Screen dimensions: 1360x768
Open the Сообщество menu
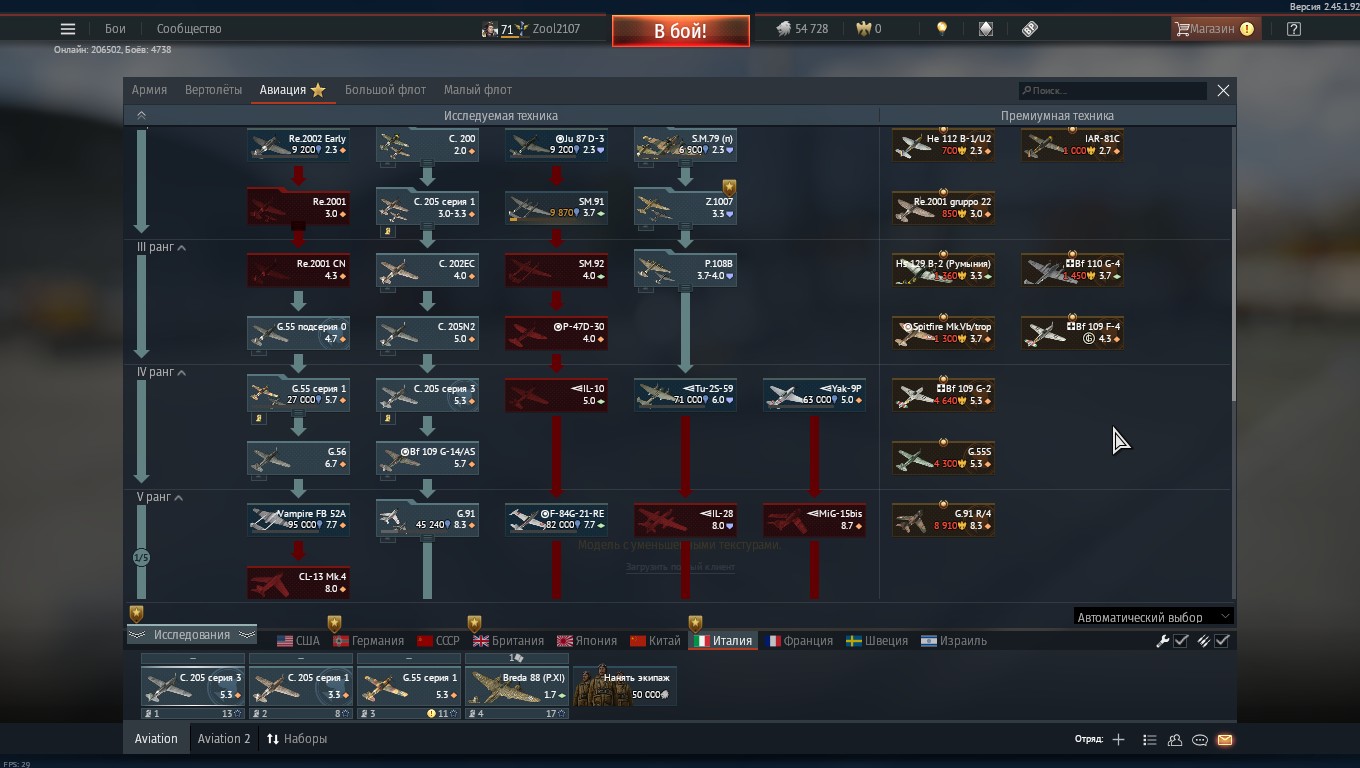189,29
